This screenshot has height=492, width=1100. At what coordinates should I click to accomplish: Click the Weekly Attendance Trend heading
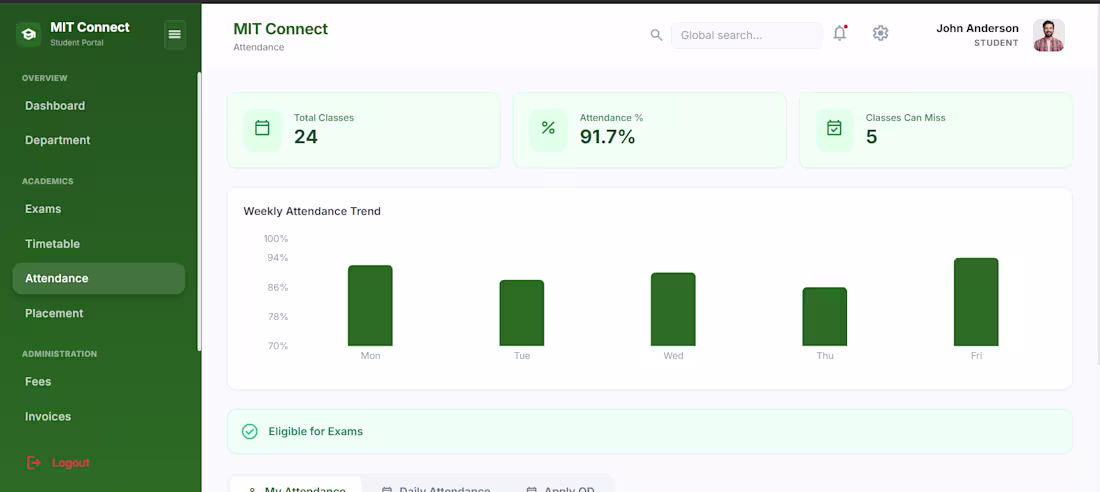click(x=312, y=211)
